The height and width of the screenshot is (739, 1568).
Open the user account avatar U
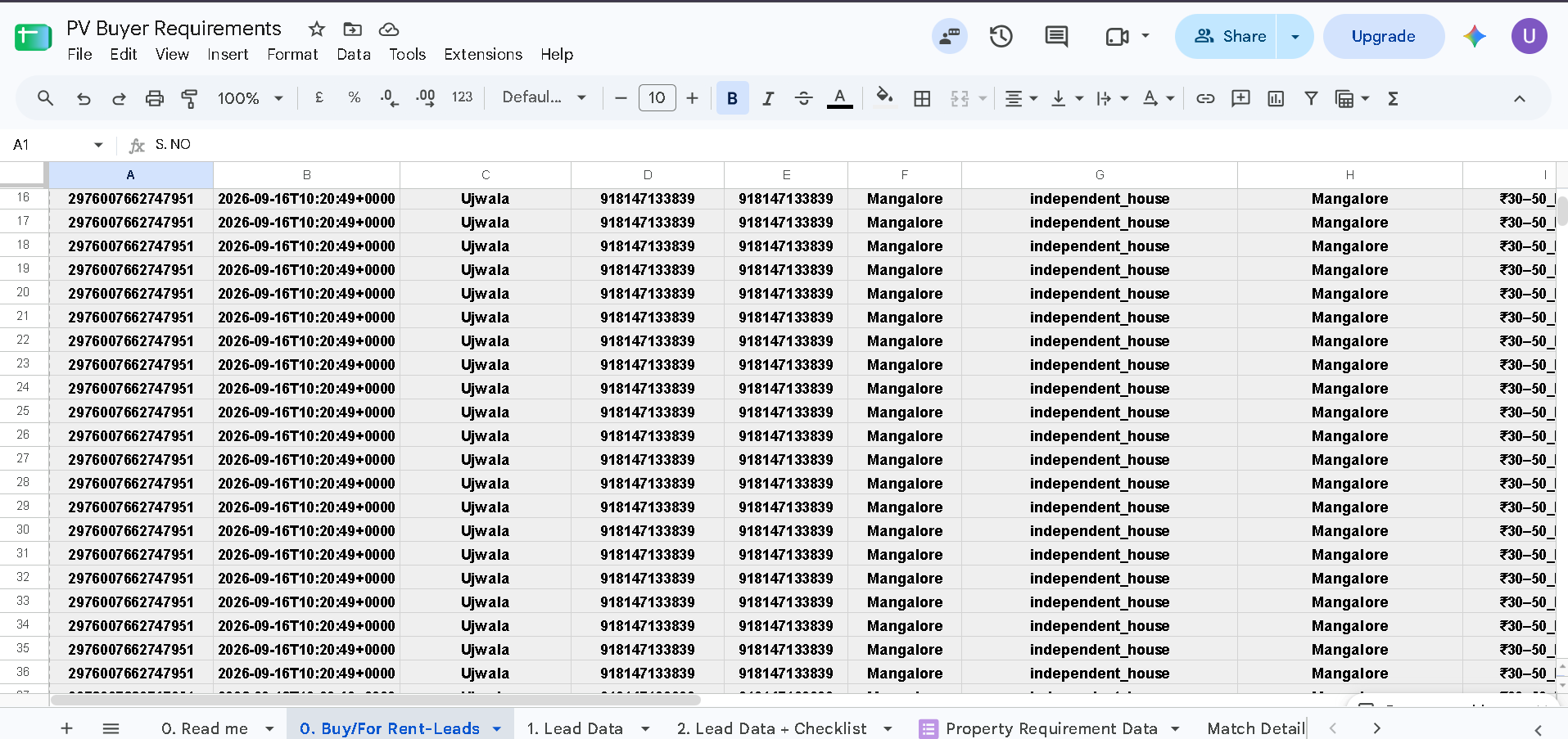tap(1529, 36)
